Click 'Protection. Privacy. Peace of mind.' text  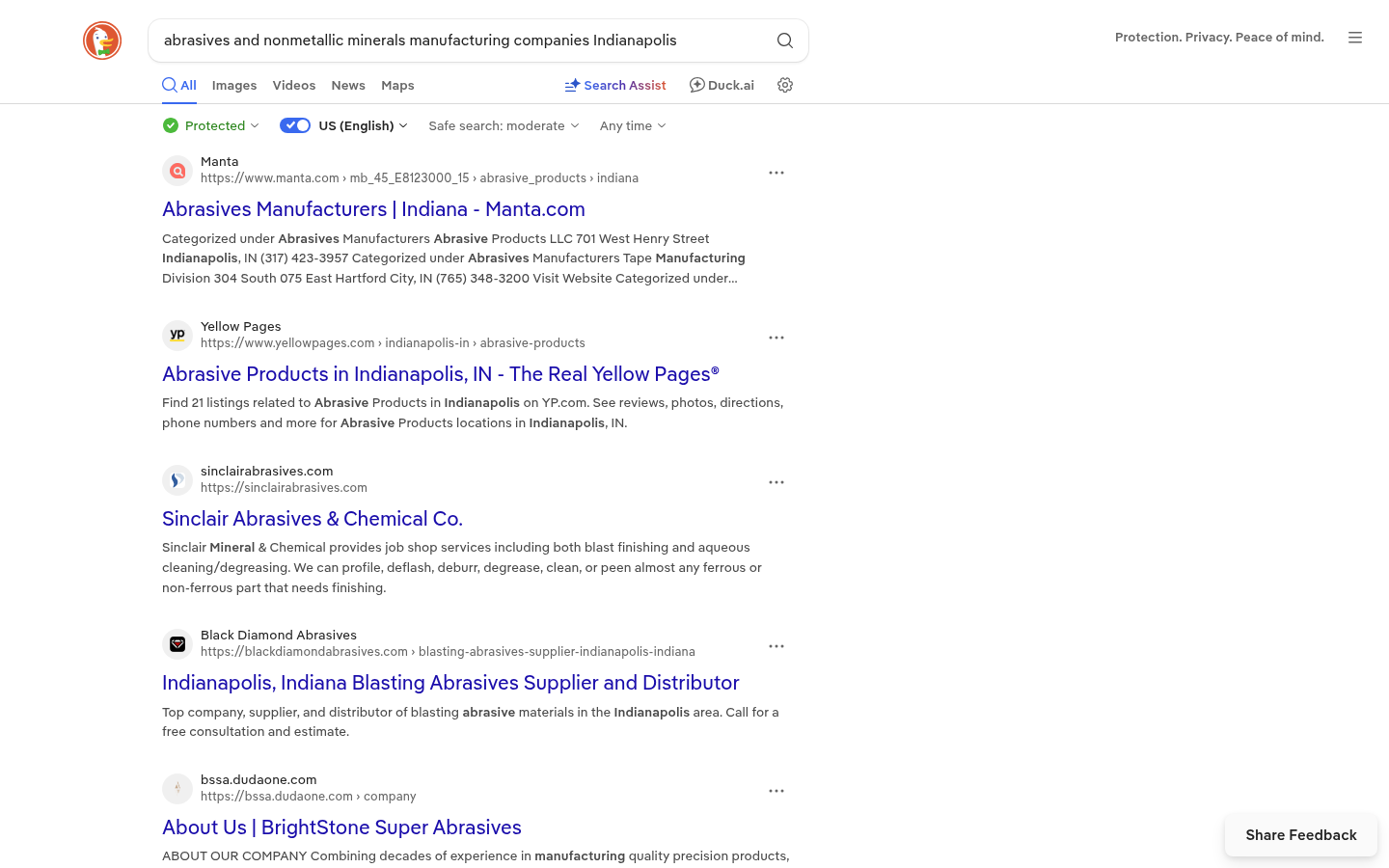point(1219,38)
